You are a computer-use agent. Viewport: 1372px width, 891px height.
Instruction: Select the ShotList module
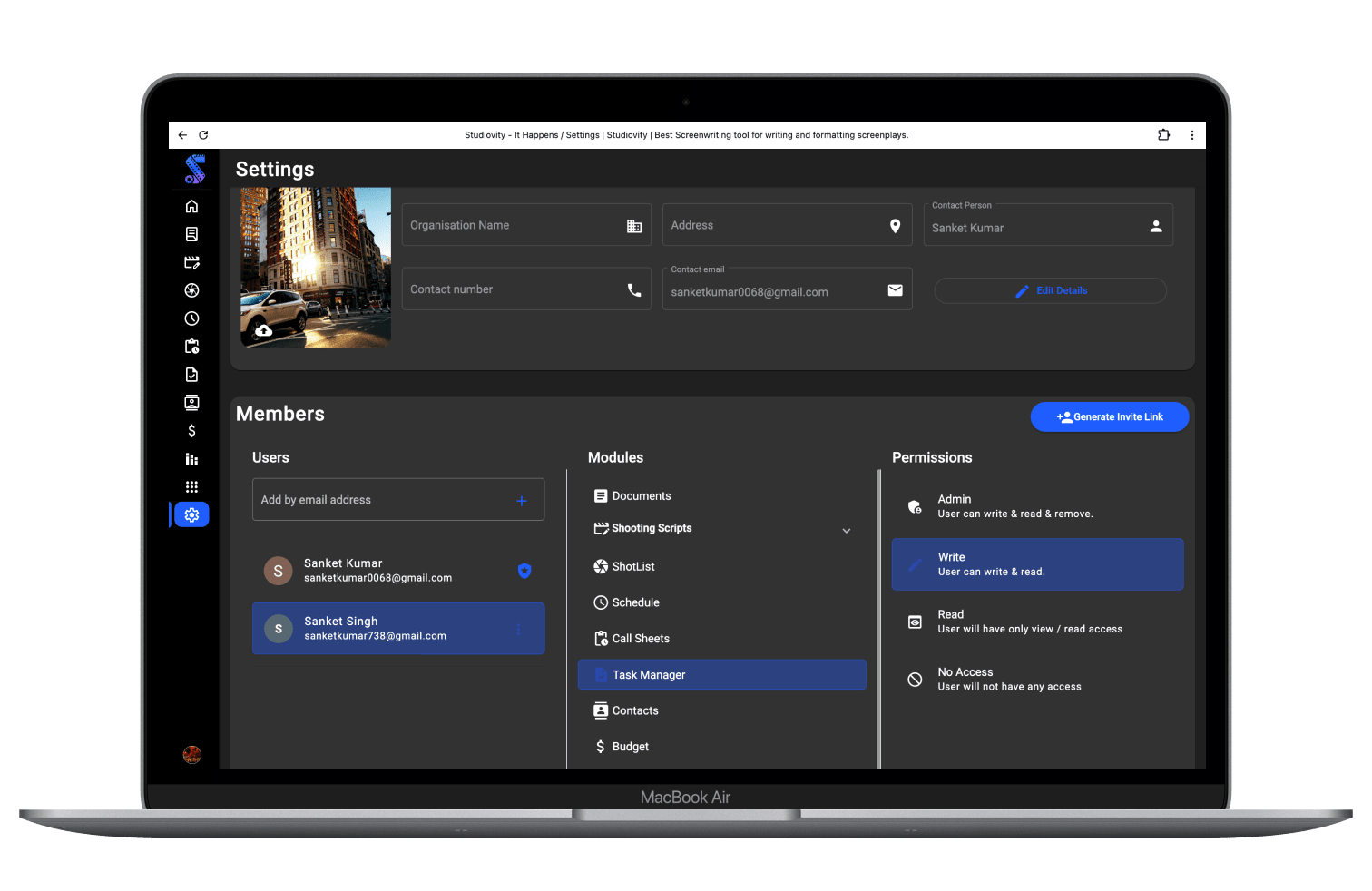(x=722, y=567)
